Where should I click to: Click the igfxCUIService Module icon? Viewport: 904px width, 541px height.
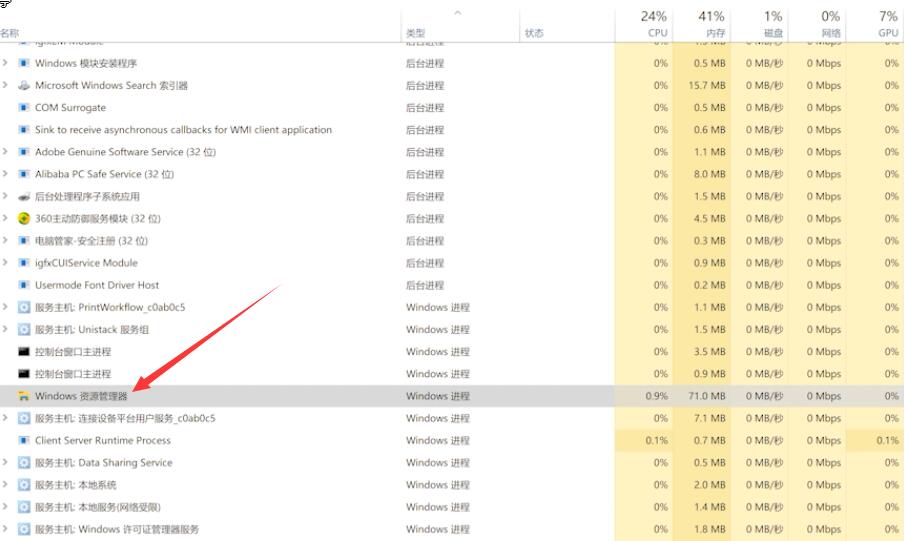(24, 263)
